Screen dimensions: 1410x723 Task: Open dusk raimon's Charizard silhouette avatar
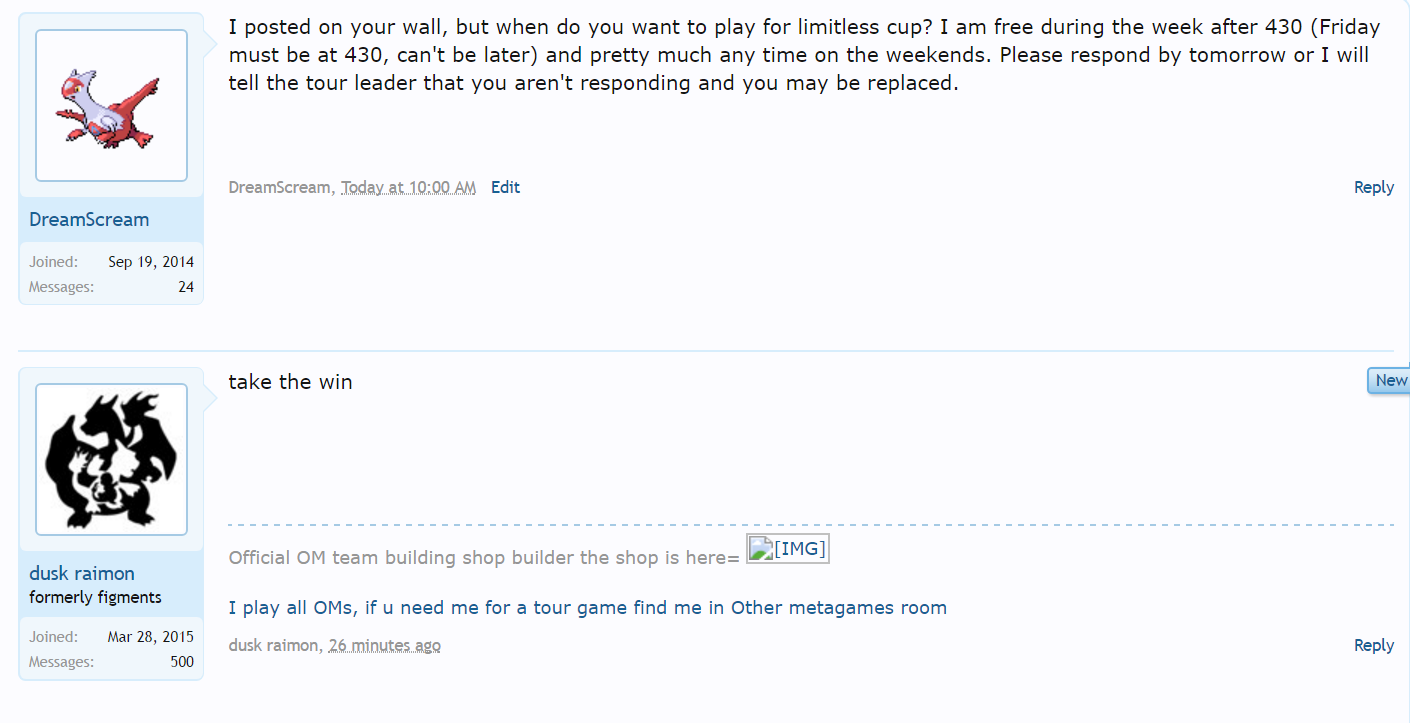pyautogui.click(x=111, y=459)
